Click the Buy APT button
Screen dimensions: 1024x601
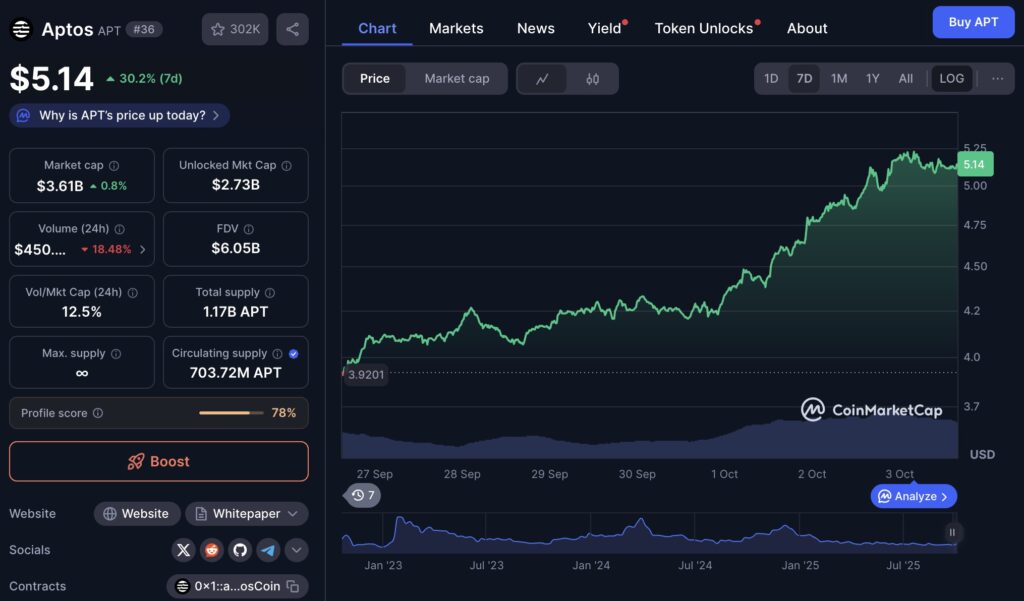click(x=973, y=22)
